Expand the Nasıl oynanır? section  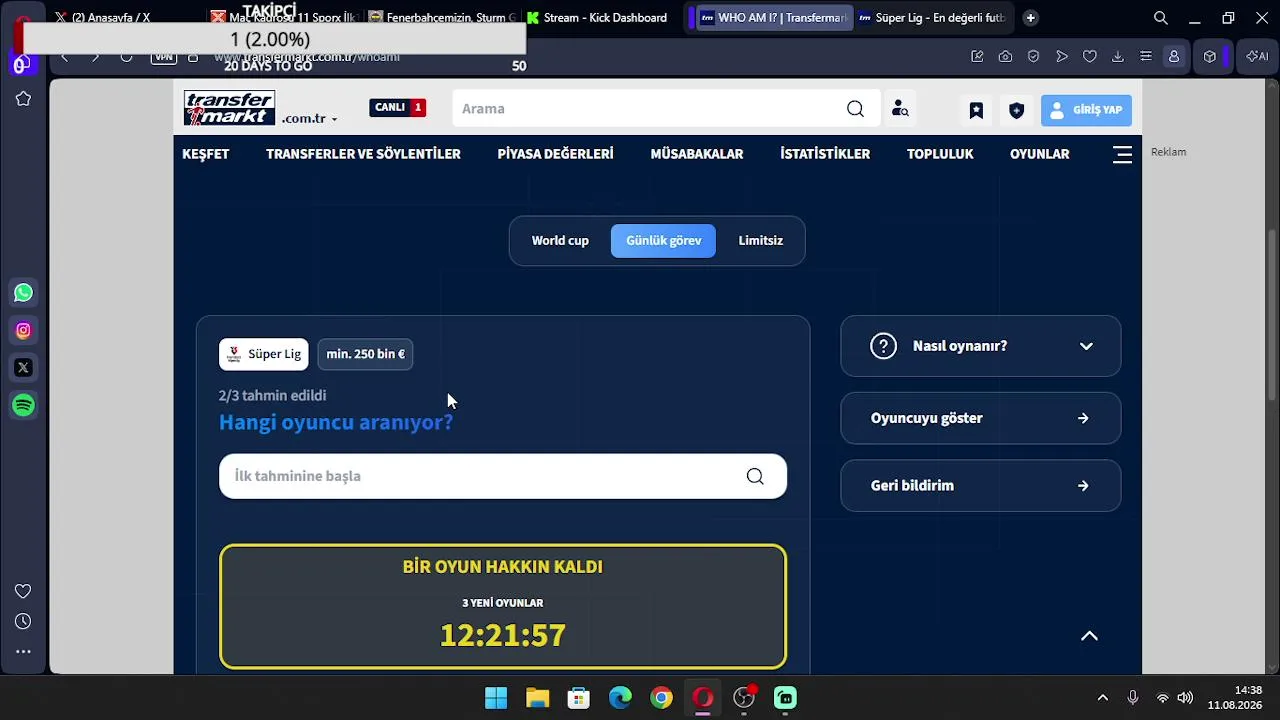(981, 346)
